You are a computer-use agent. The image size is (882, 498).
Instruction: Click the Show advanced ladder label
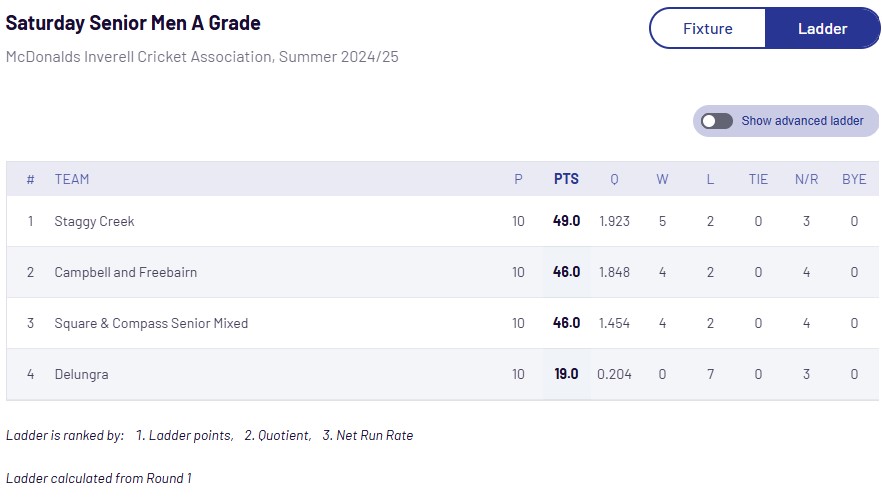(x=802, y=121)
